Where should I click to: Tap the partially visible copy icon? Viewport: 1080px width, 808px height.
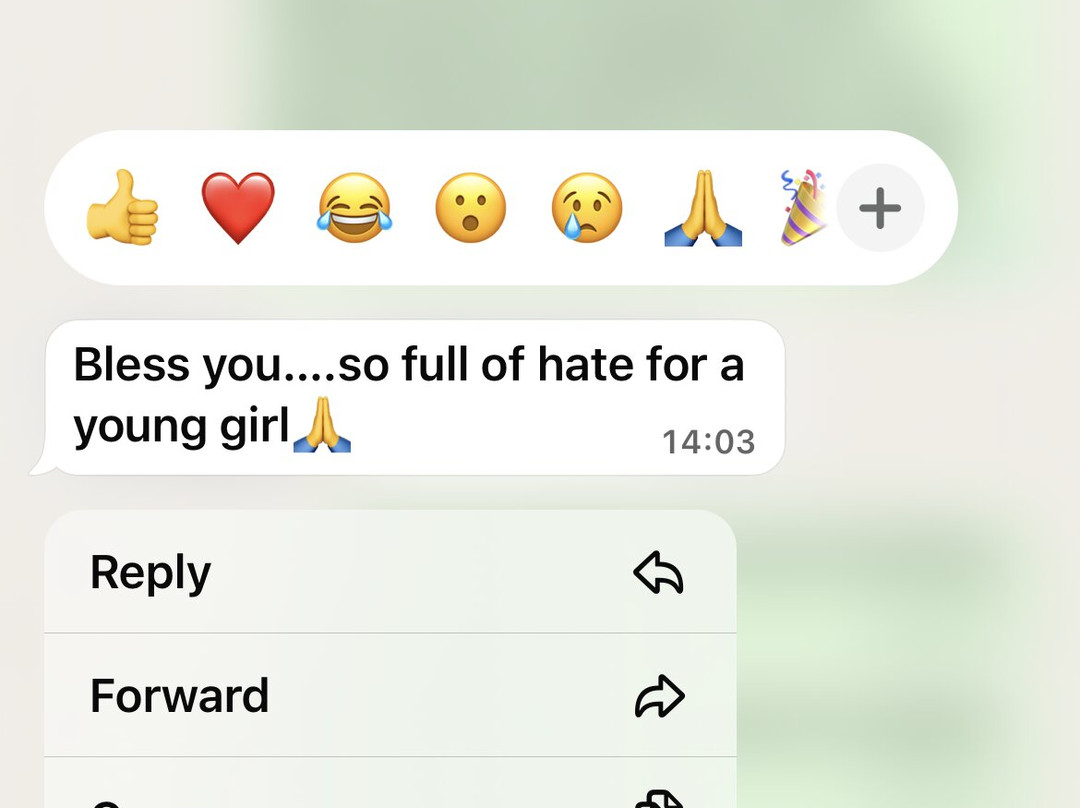tap(659, 799)
